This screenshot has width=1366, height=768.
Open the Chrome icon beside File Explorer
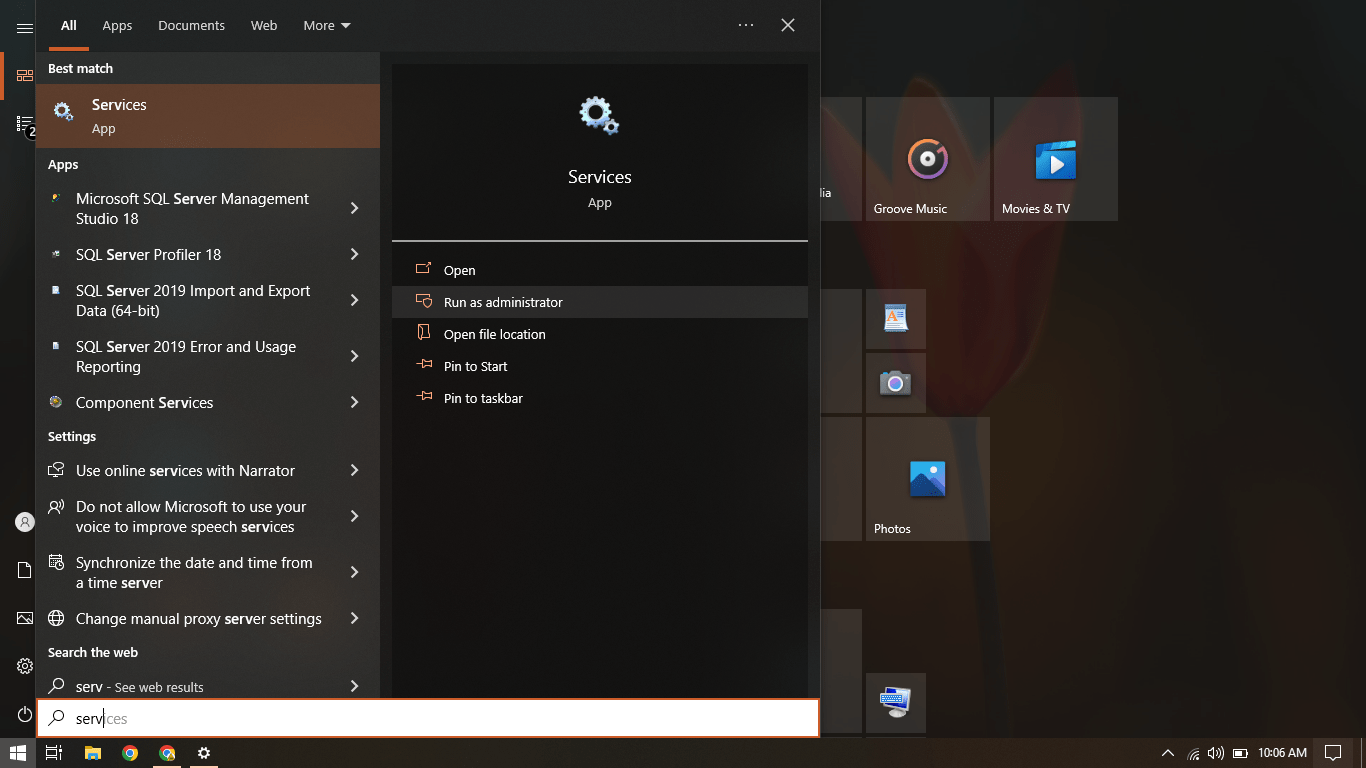pyautogui.click(x=130, y=753)
